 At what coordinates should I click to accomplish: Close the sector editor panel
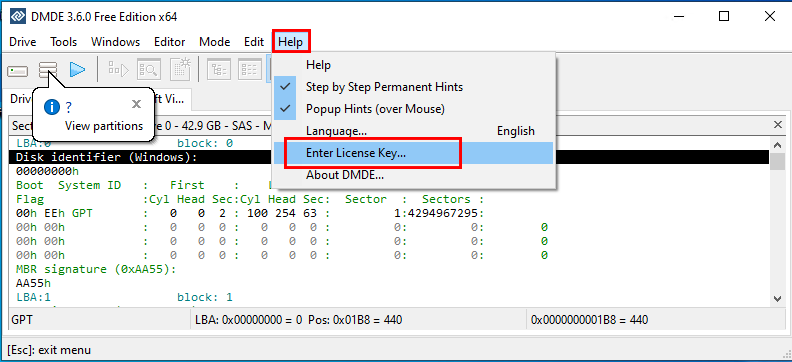point(778,125)
